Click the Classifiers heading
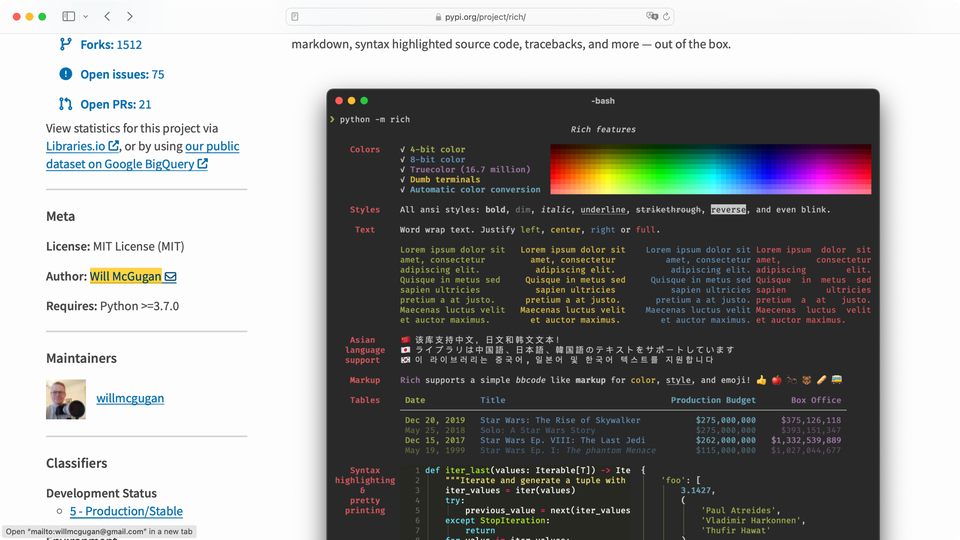This screenshot has width=960, height=540. [77, 463]
